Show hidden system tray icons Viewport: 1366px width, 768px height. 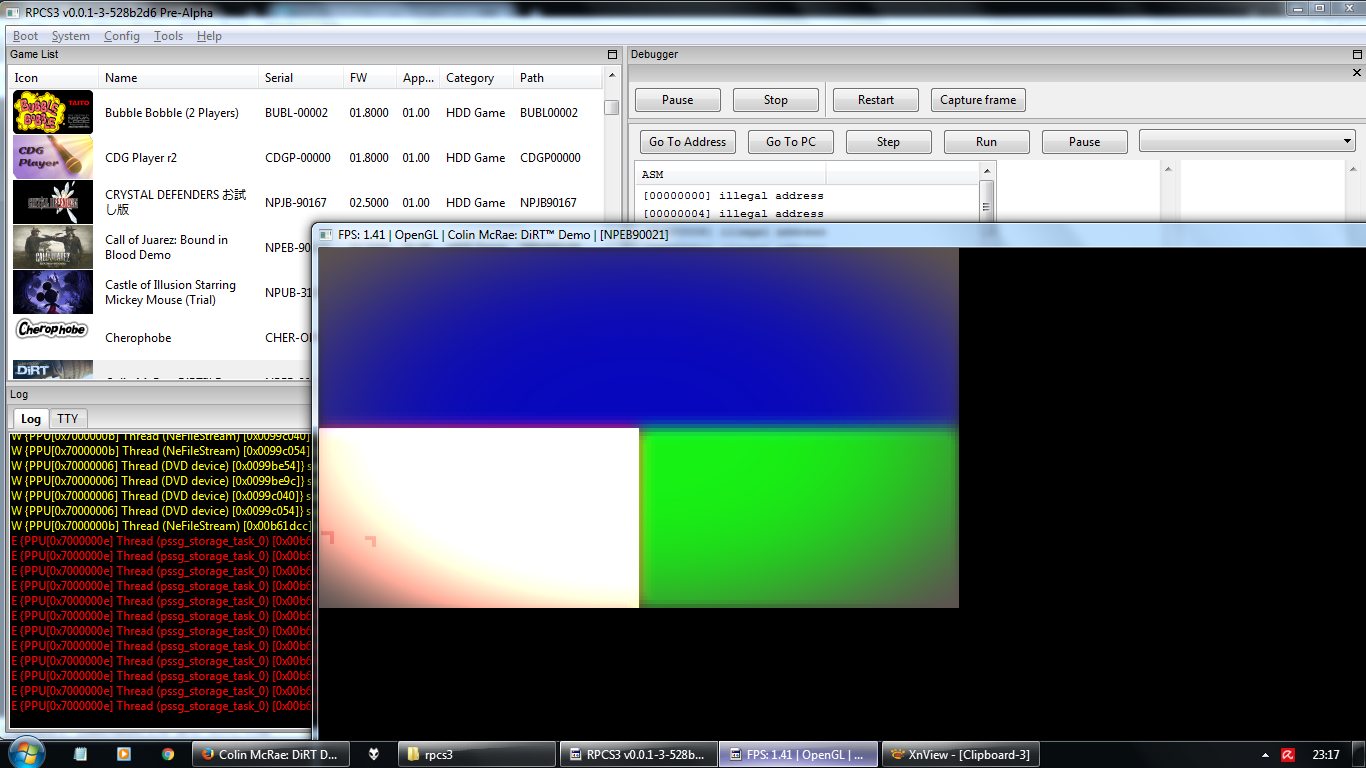(x=1266, y=755)
